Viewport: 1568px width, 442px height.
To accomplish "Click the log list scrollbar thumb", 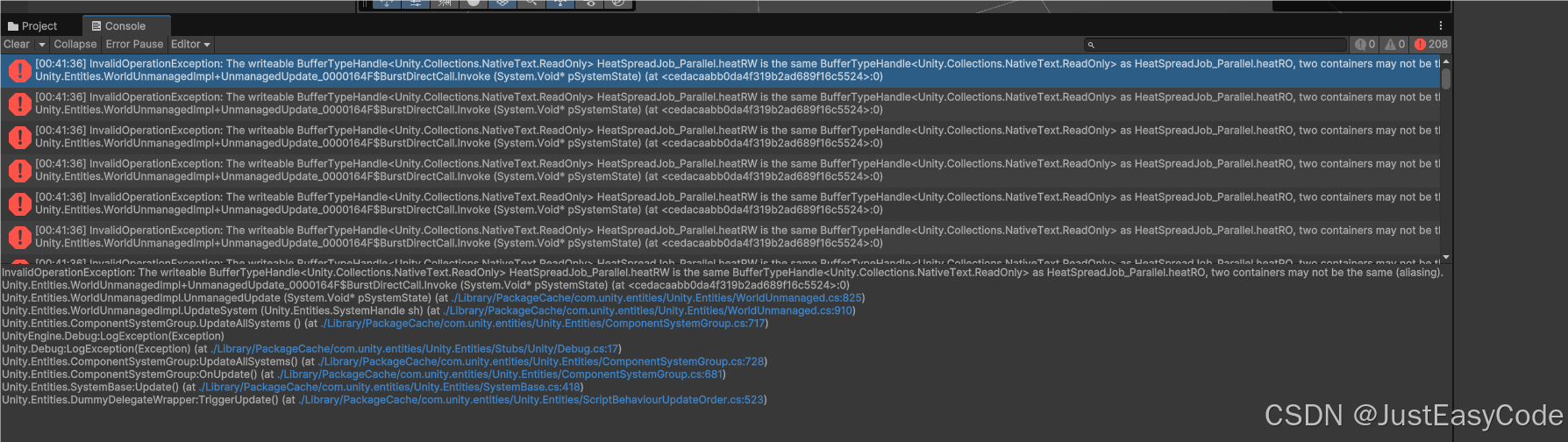I will pos(1446,79).
